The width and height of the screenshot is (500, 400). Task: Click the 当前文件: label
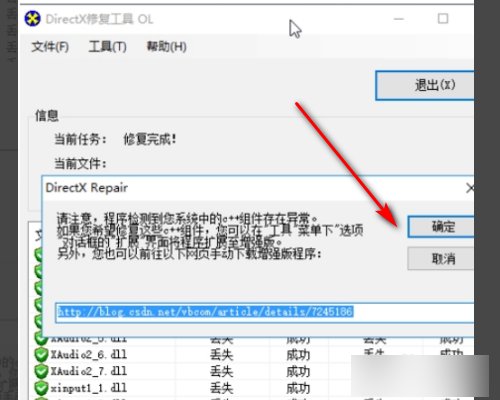(80, 164)
